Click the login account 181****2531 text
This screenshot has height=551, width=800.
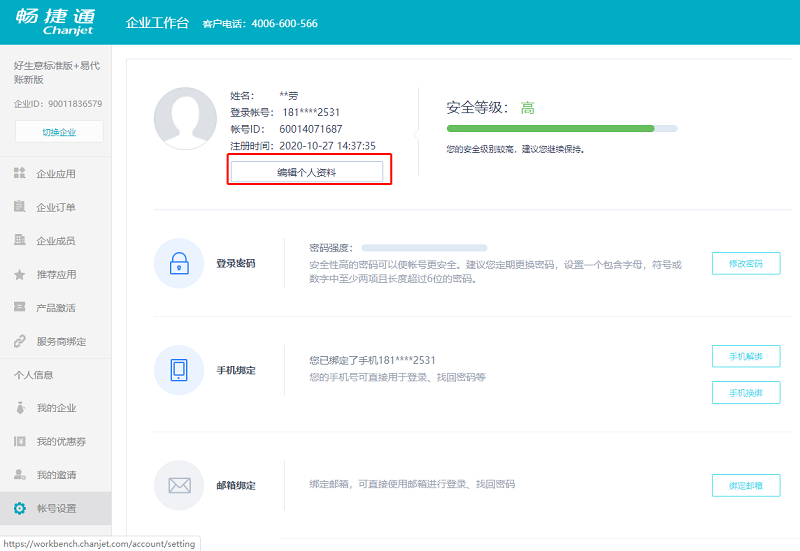[x=311, y=112]
